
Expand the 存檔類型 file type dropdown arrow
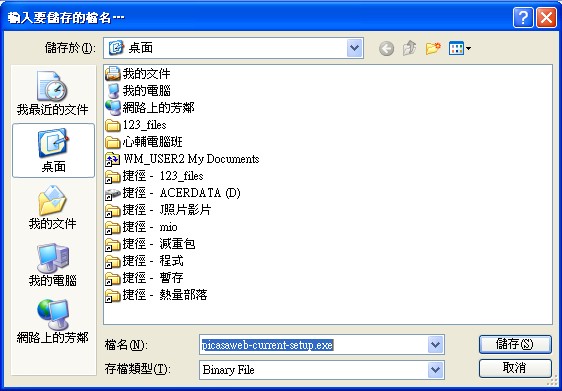[435, 369]
